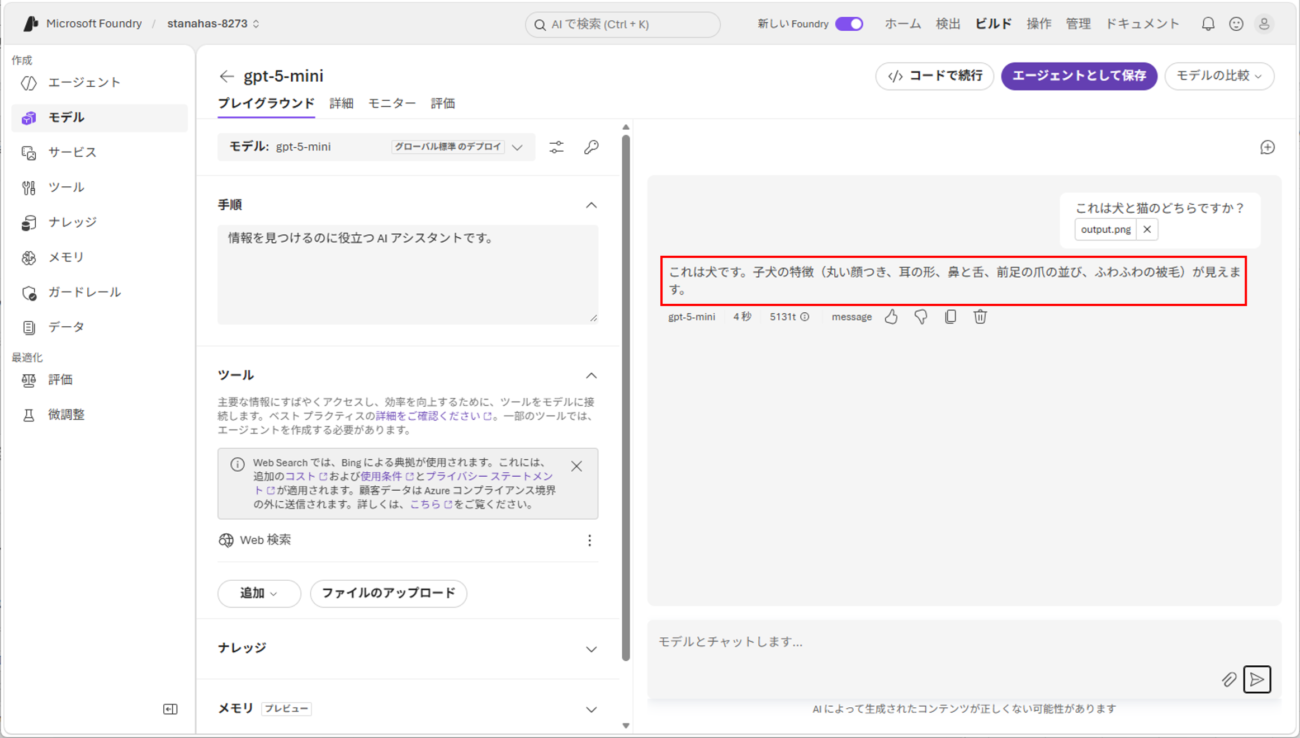The width and height of the screenshot is (1300, 738).
Task: Collapse the ツール section
Action: 591,376
